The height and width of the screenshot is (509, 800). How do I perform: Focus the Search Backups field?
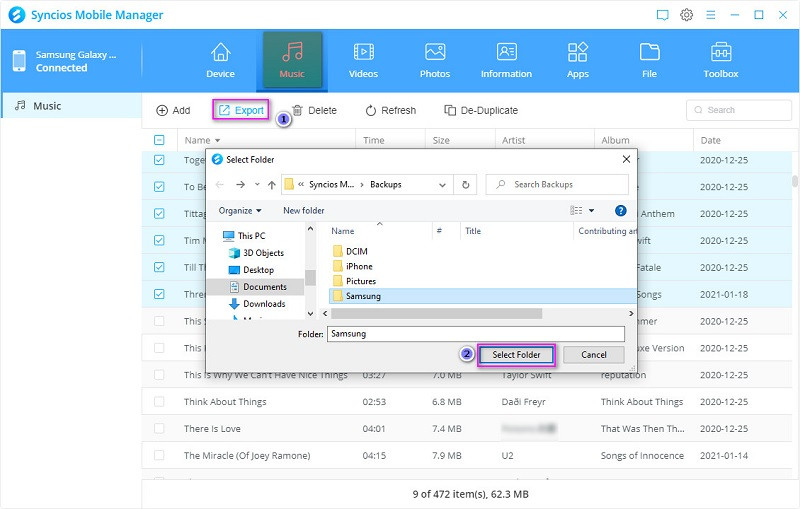[x=557, y=185]
